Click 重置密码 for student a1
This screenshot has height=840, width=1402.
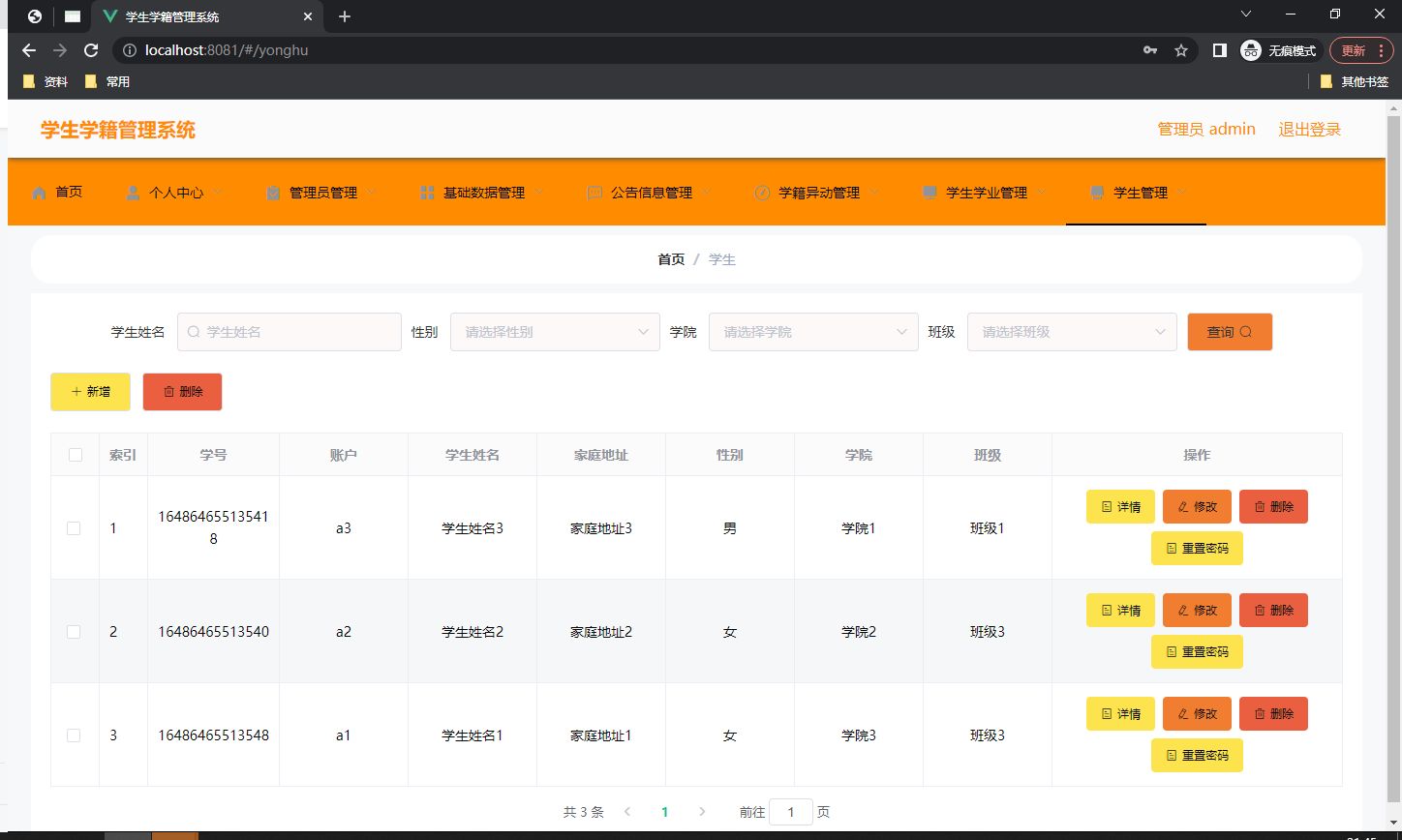[1197, 755]
